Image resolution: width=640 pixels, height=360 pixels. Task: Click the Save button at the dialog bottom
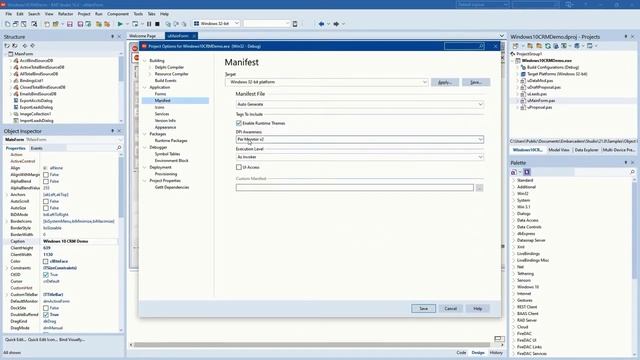click(x=423, y=309)
